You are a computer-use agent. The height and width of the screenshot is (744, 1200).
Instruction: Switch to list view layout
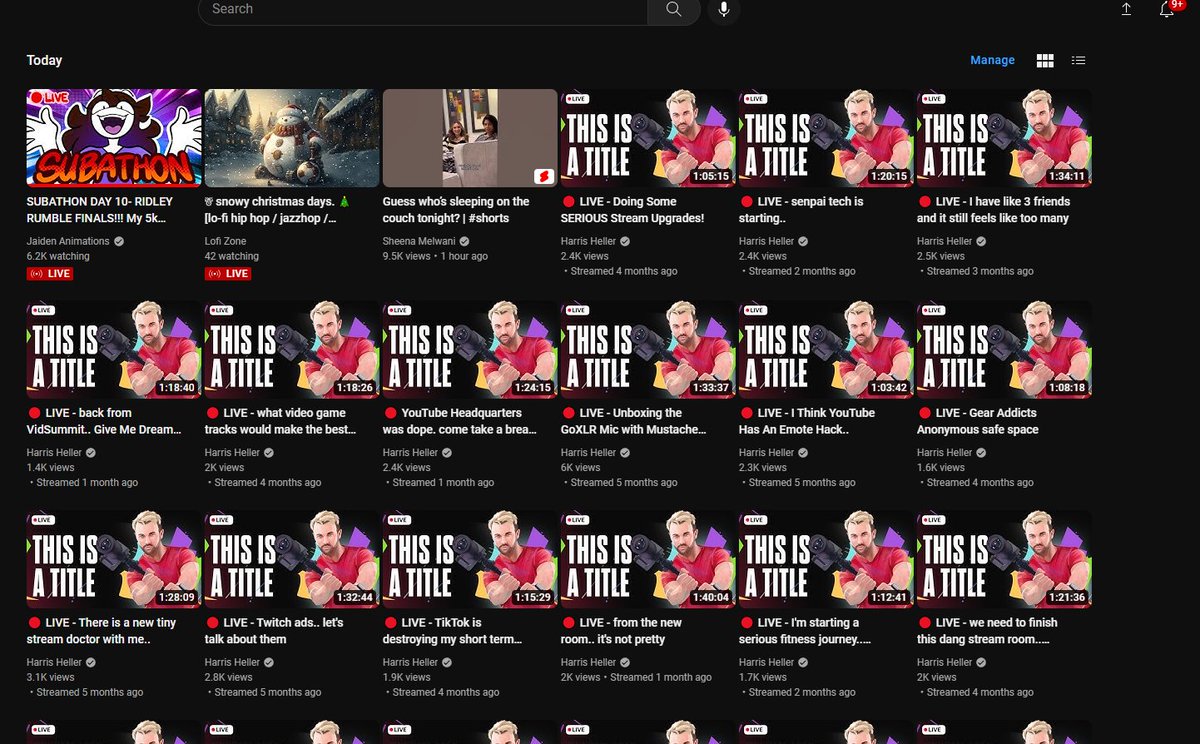(1078, 61)
